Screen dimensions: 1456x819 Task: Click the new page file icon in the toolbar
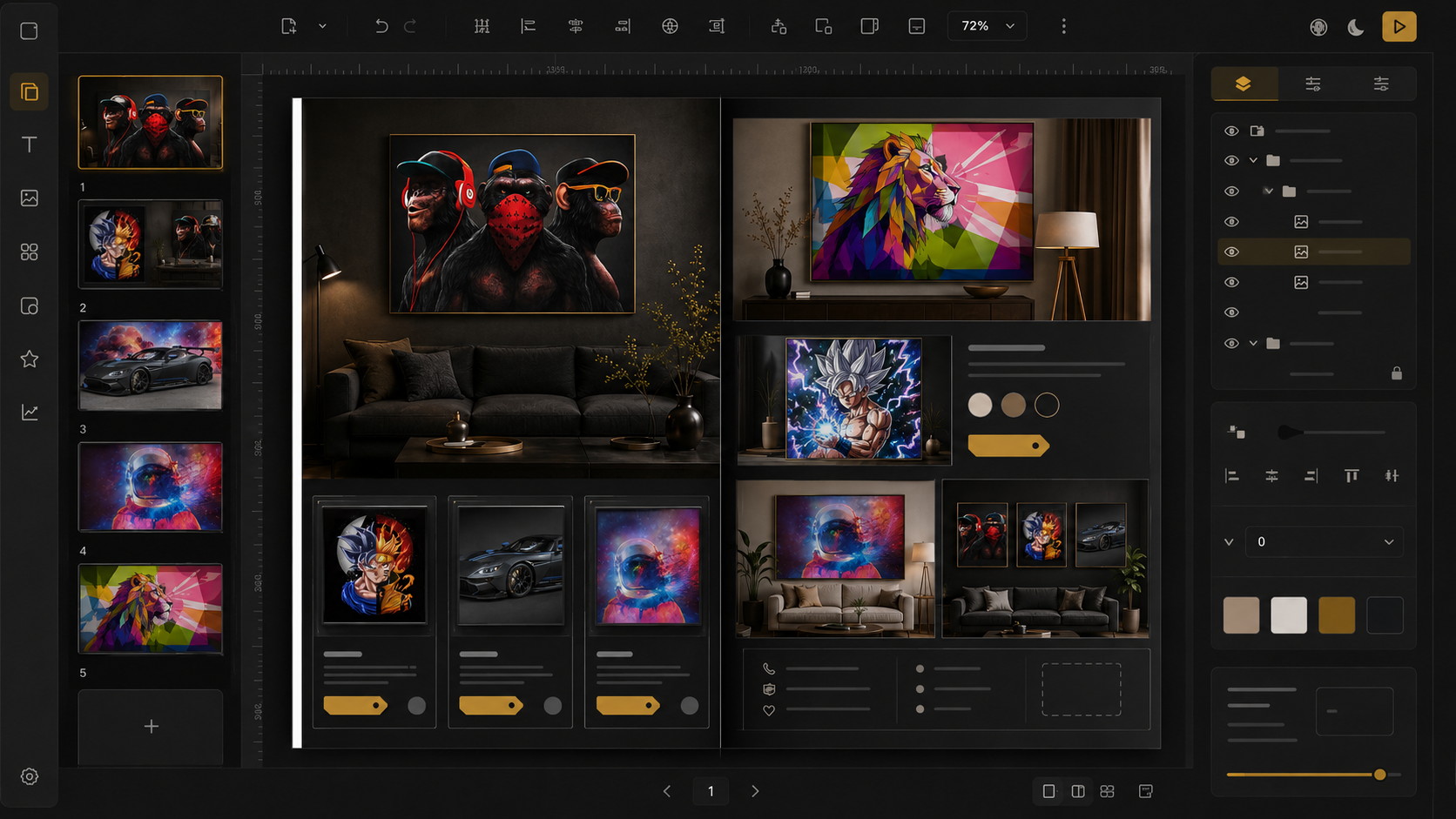pos(289,26)
